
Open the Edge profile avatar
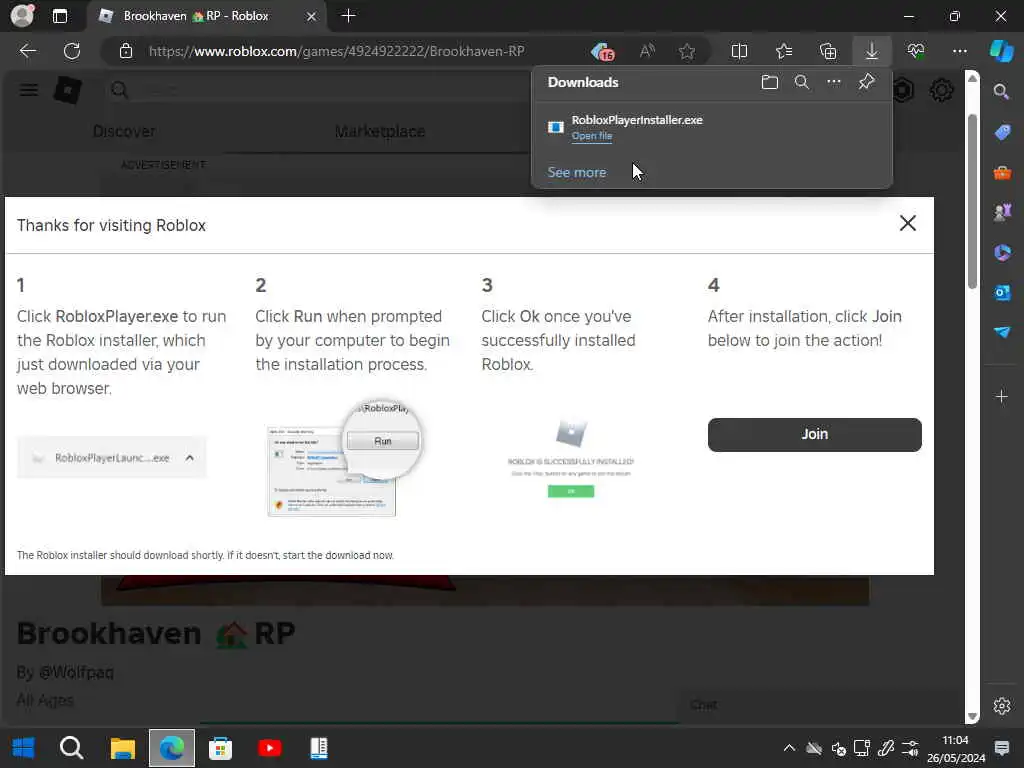tap(22, 15)
